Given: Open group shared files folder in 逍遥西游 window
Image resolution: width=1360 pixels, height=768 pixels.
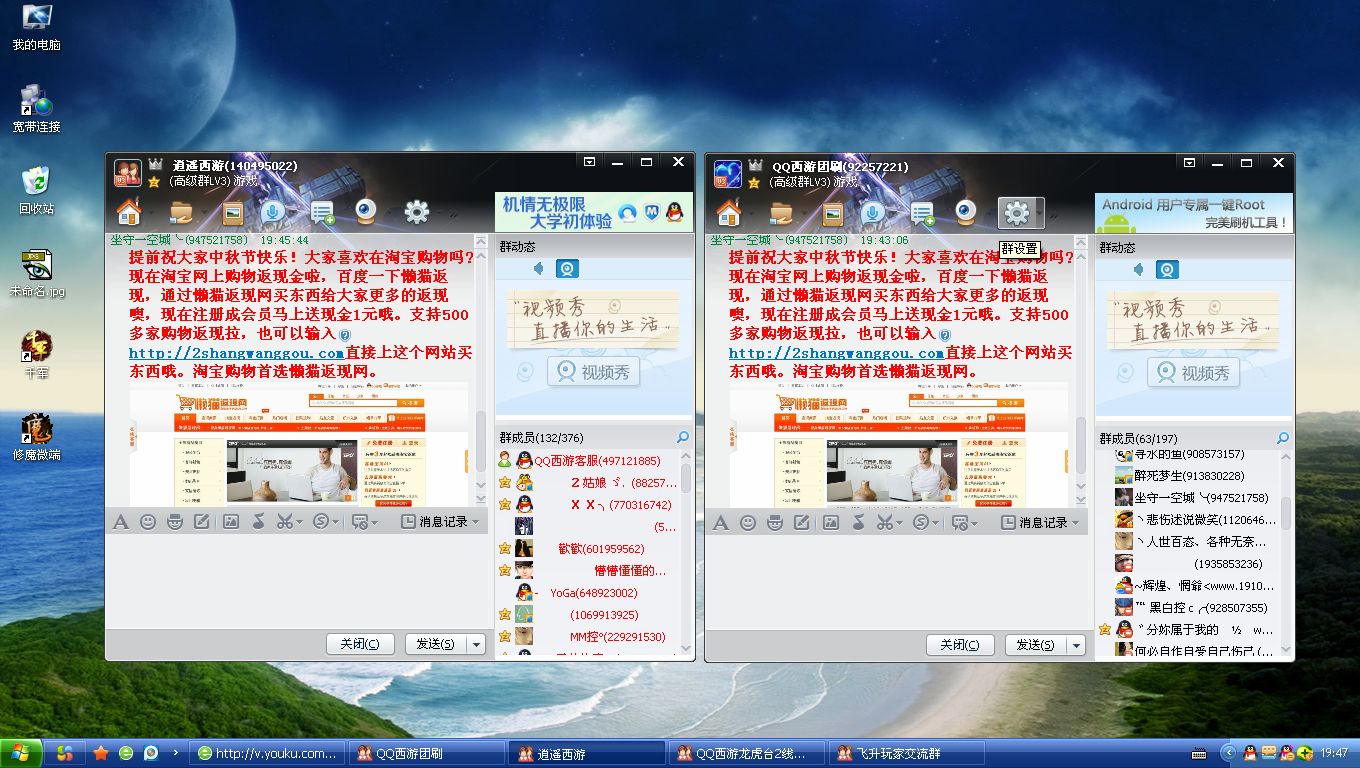Looking at the screenshot, I should click(181, 212).
